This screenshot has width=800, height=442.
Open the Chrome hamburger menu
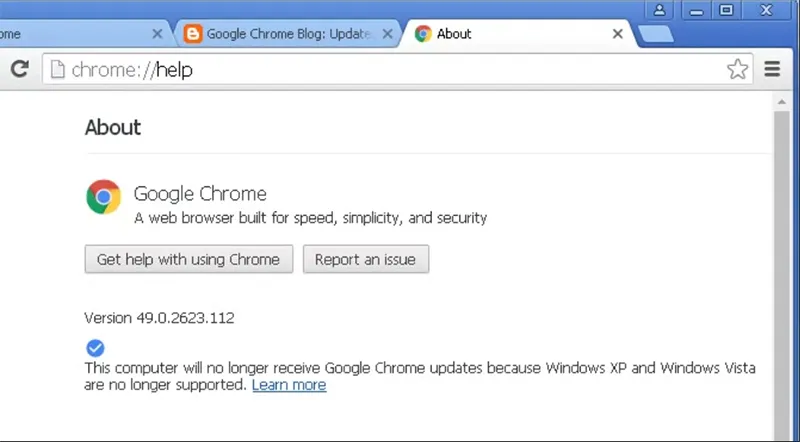772,69
